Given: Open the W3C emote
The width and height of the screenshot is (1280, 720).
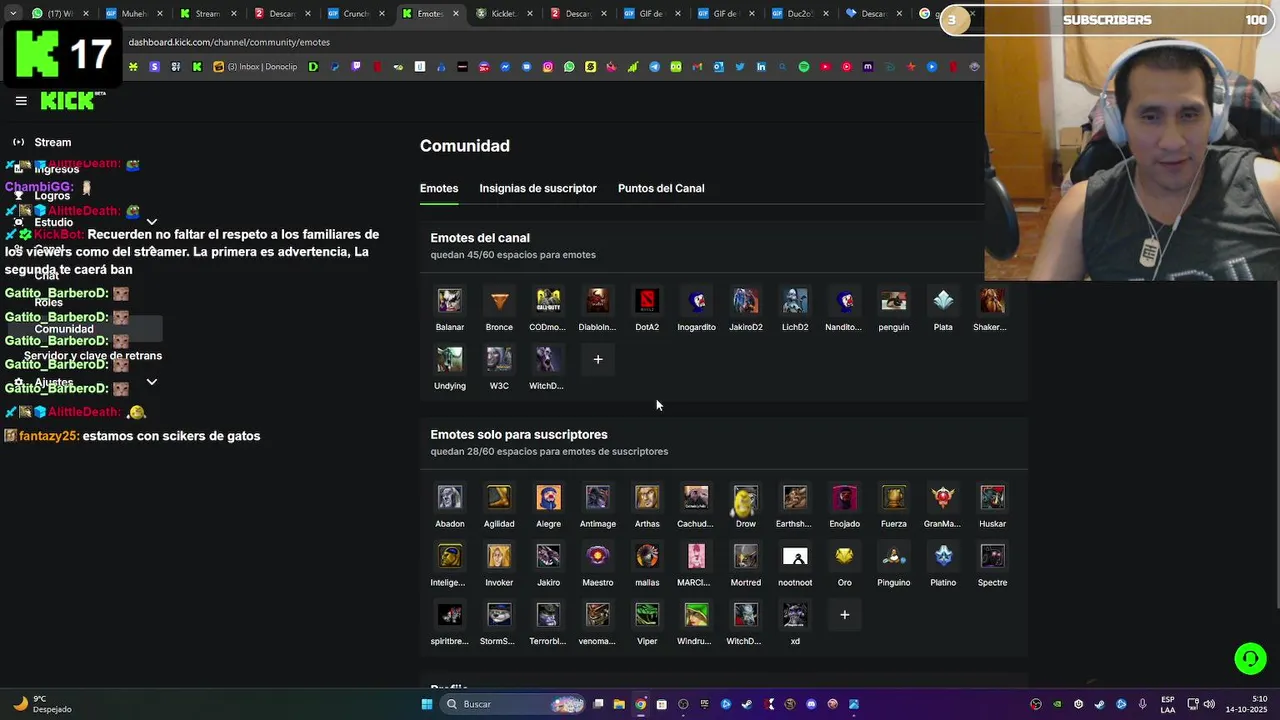Looking at the screenshot, I should pos(499,359).
